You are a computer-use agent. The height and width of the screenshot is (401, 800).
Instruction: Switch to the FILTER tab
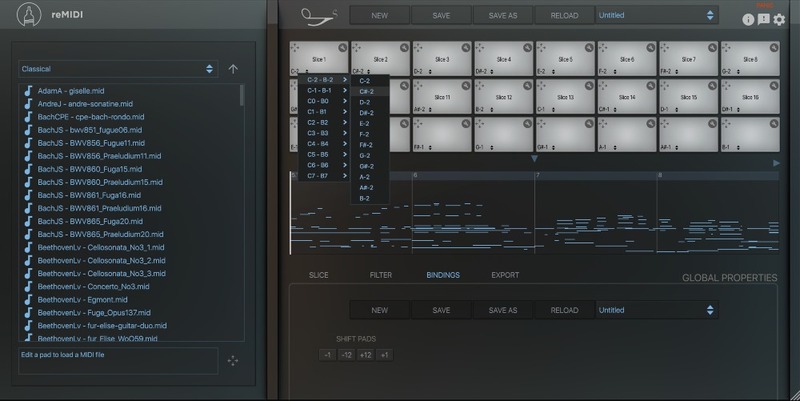click(381, 274)
